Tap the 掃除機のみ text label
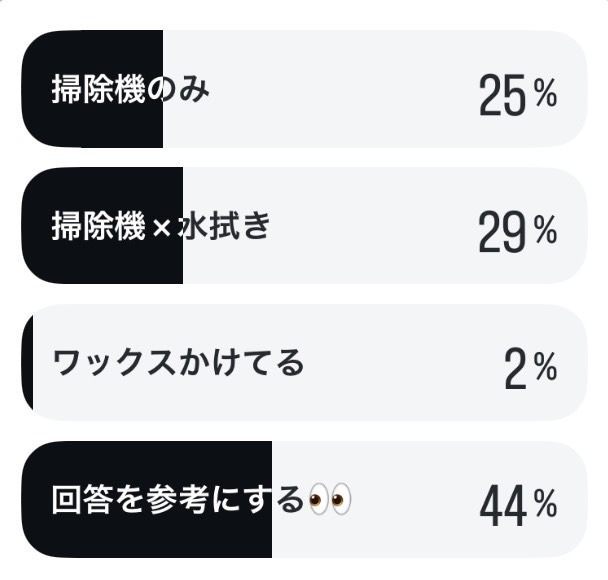 [x=131, y=89]
